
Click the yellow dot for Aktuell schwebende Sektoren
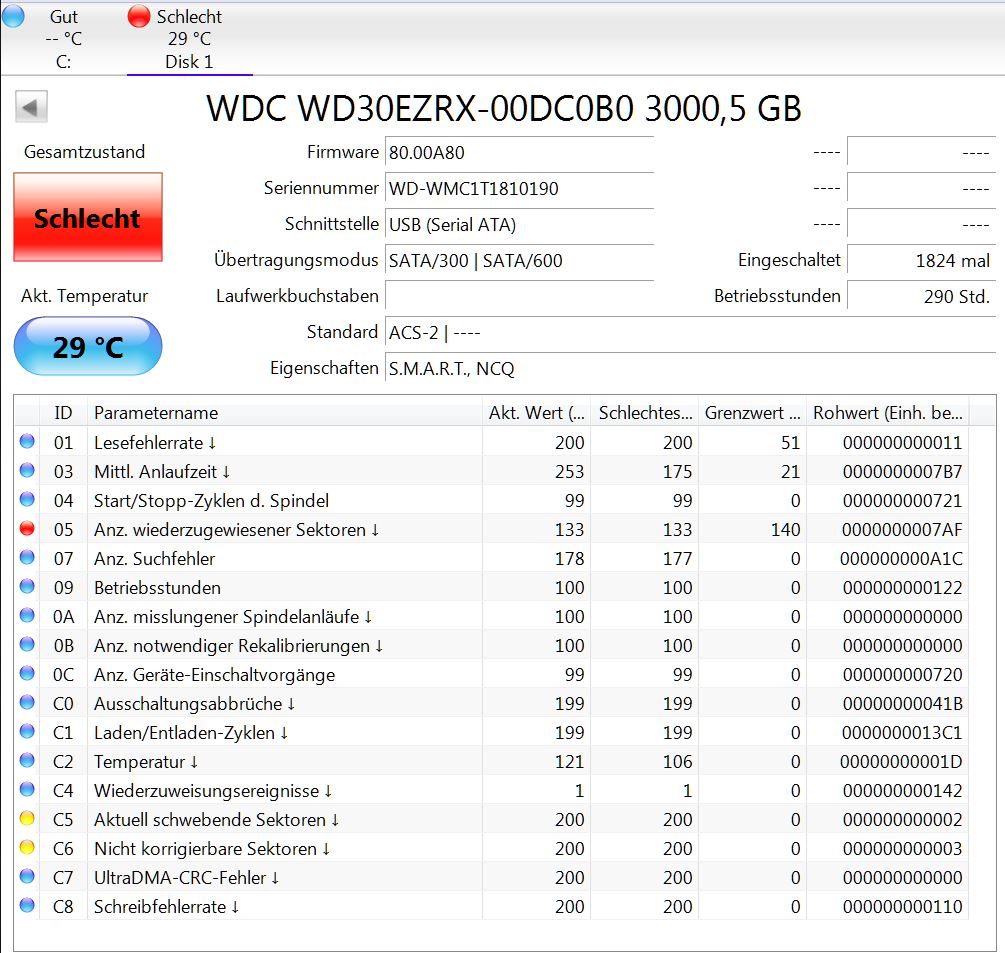27,818
